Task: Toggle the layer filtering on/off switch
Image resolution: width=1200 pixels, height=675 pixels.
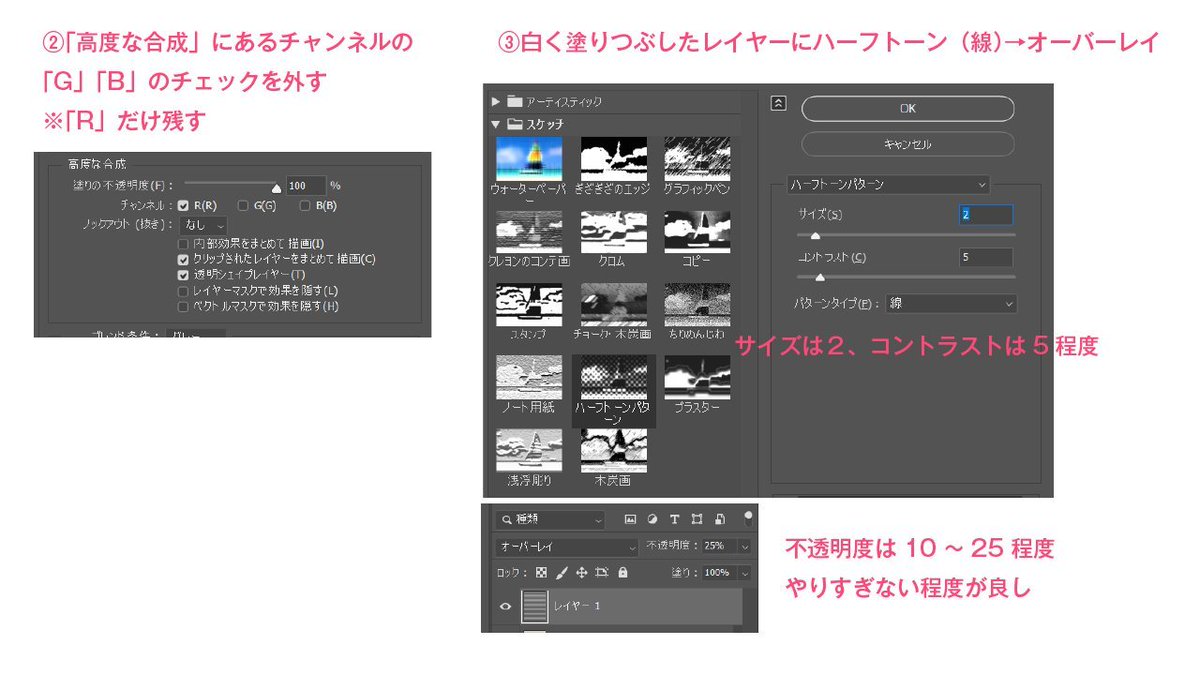Action: pyautogui.click(x=748, y=518)
